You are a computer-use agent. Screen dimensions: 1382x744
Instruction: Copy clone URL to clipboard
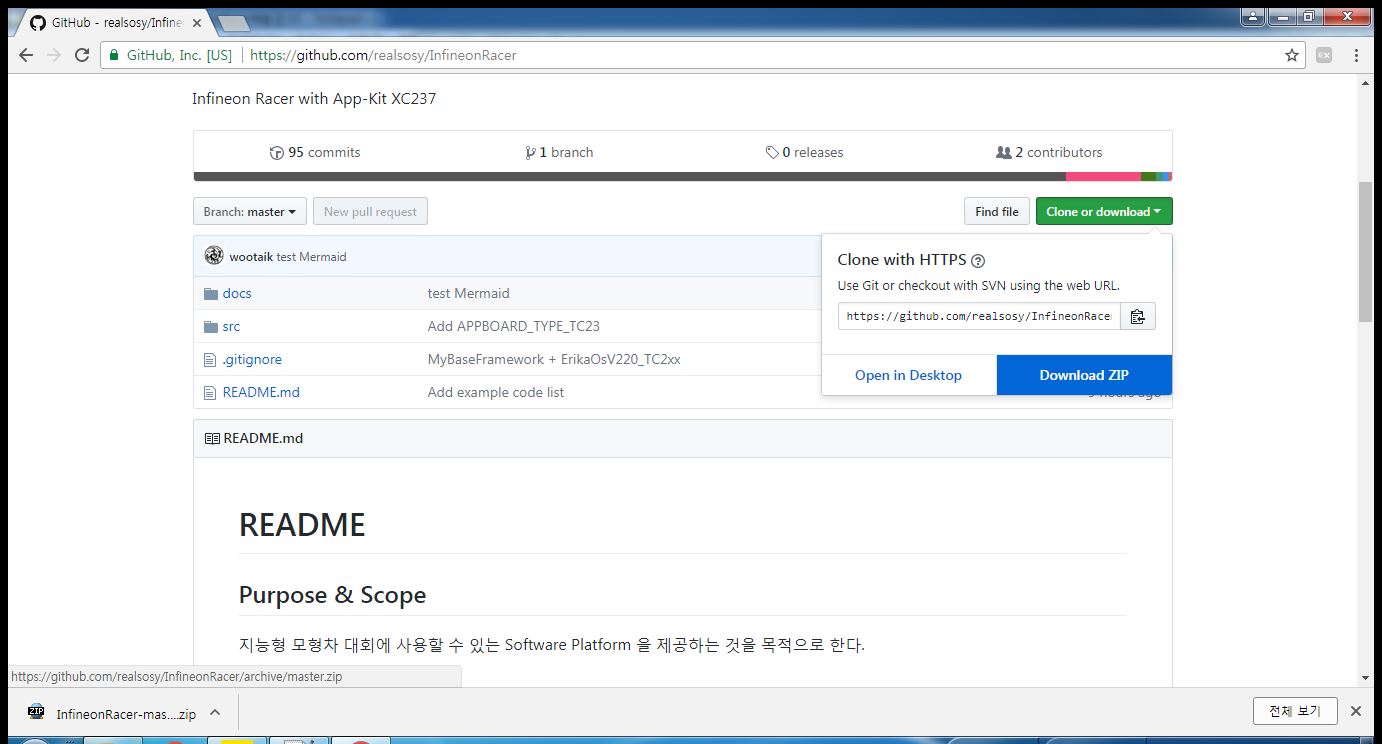(1137, 316)
